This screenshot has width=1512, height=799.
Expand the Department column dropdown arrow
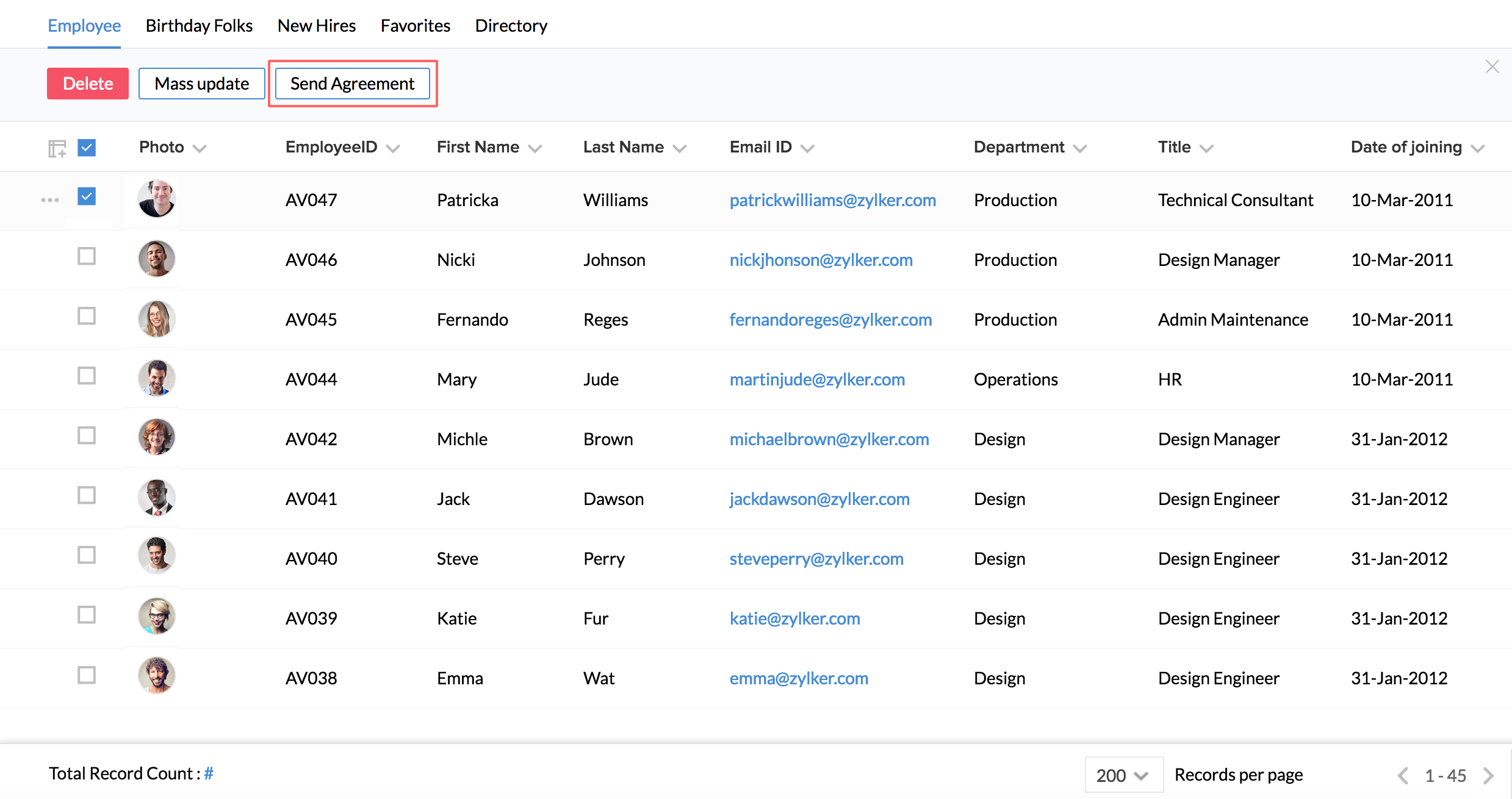1080,148
